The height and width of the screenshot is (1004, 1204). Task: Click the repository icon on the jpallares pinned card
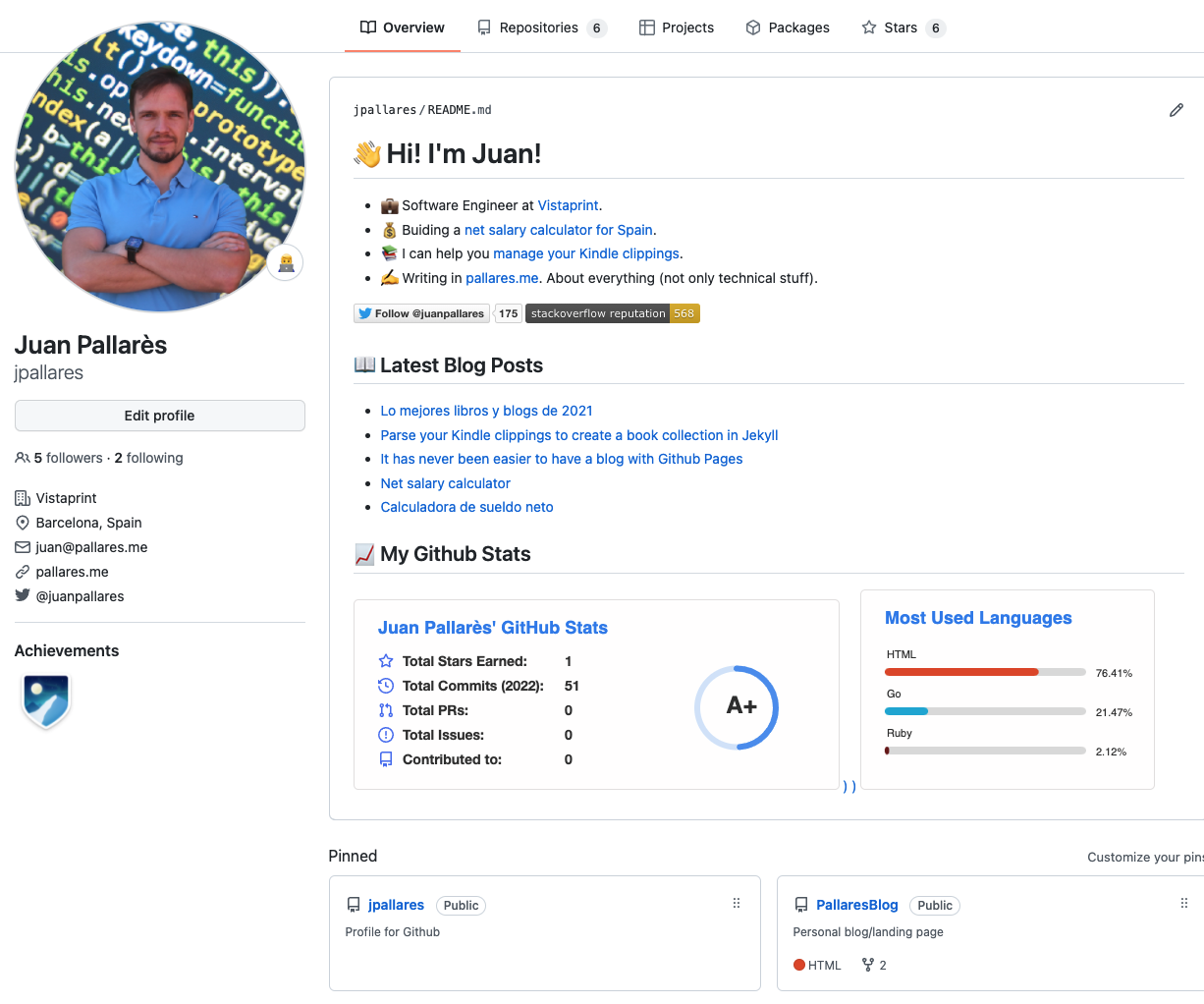coord(355,905)
